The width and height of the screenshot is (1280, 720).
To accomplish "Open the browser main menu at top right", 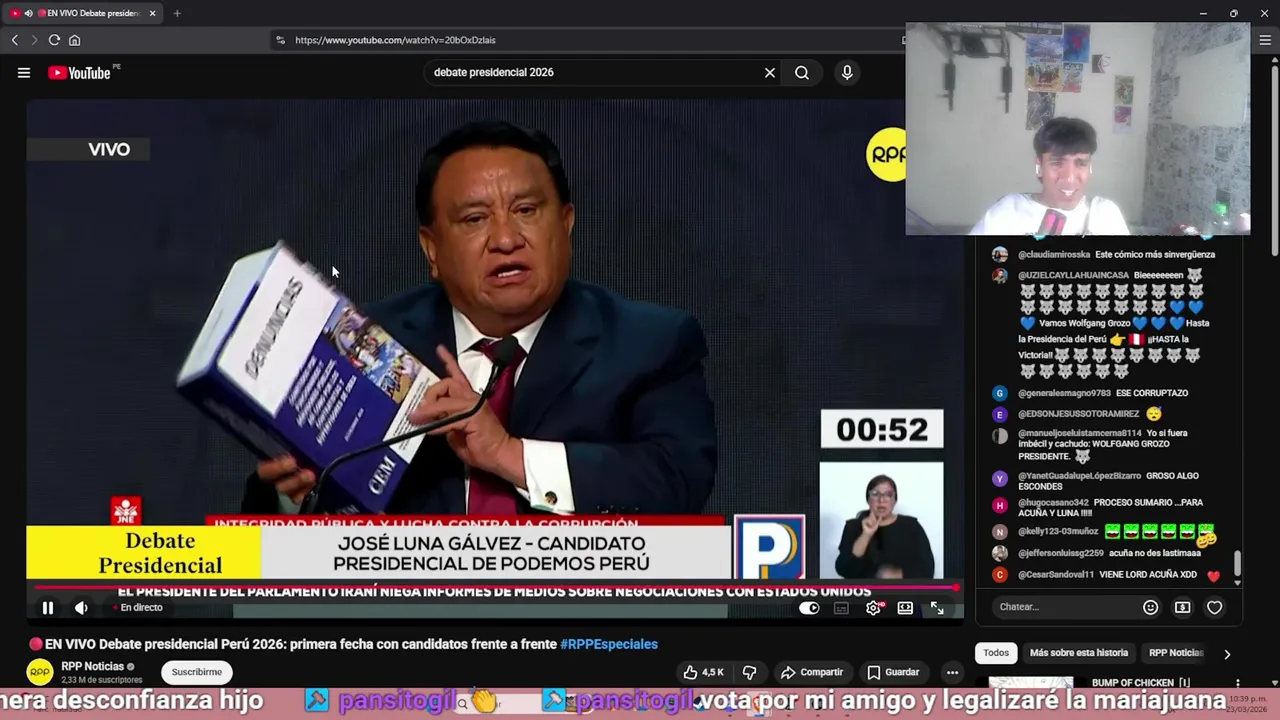I will (x=1265, y=40).
